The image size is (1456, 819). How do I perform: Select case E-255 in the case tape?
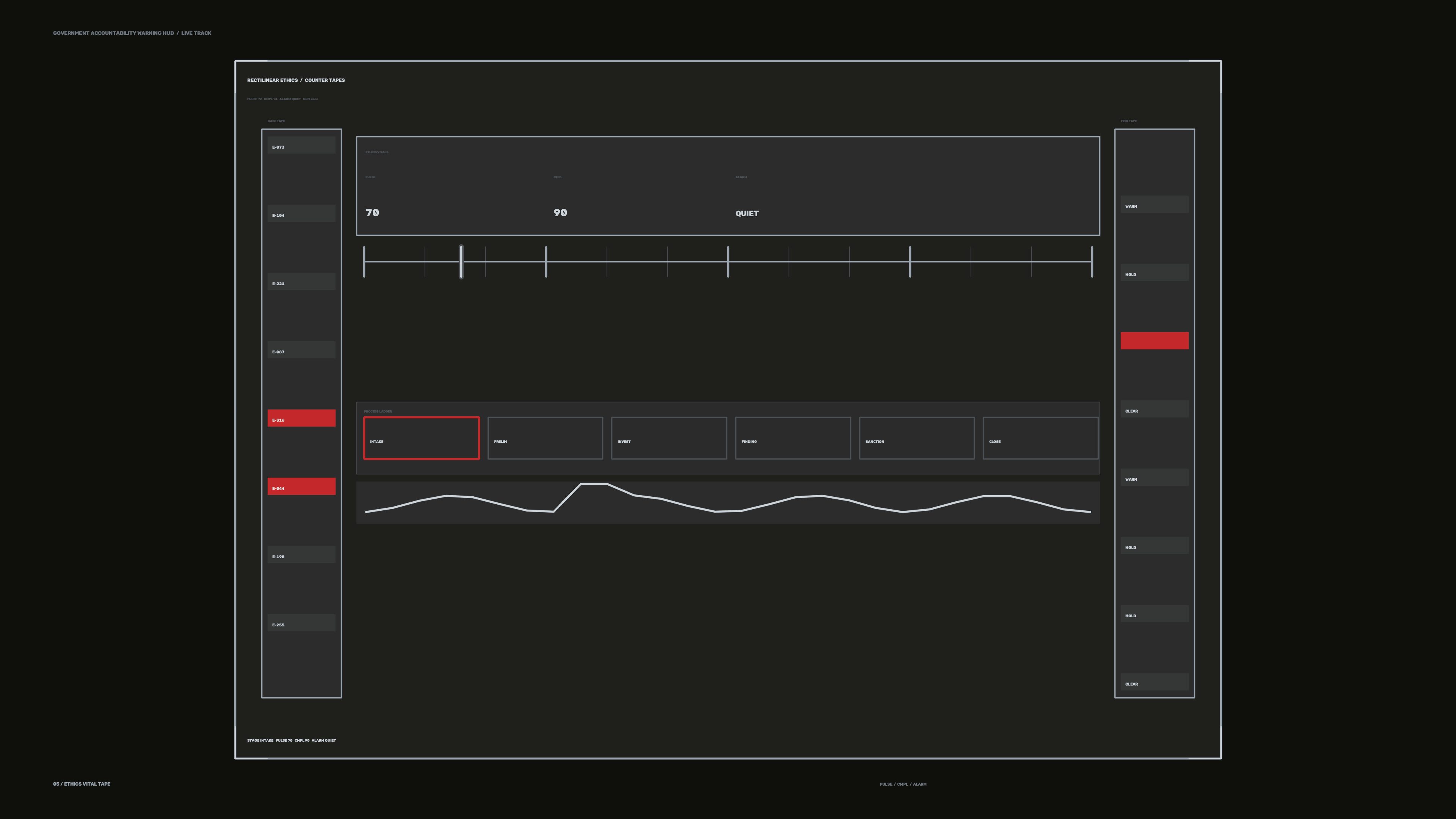tap(301, 623)
